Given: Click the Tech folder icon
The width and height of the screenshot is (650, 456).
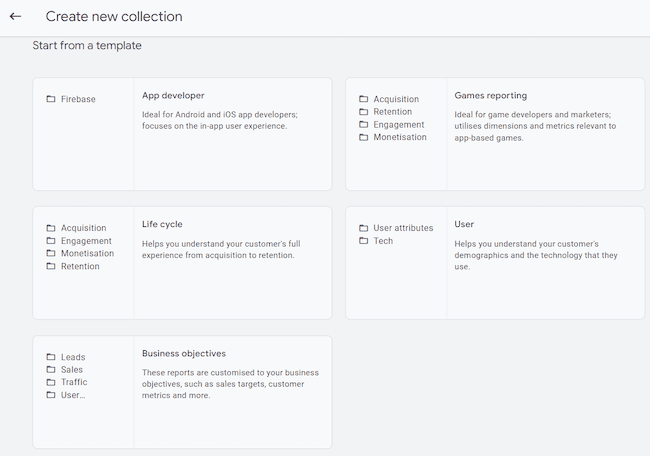Looking at the screenshot, I should (x=364, y=241).
